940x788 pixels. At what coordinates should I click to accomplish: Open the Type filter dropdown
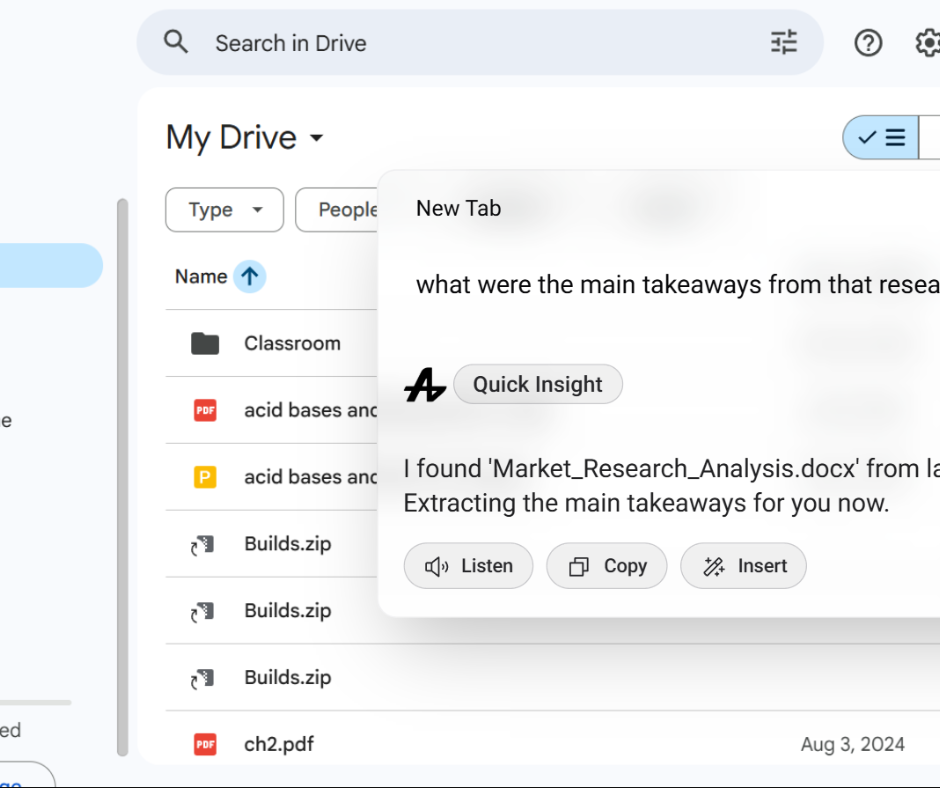click(224, 210)
